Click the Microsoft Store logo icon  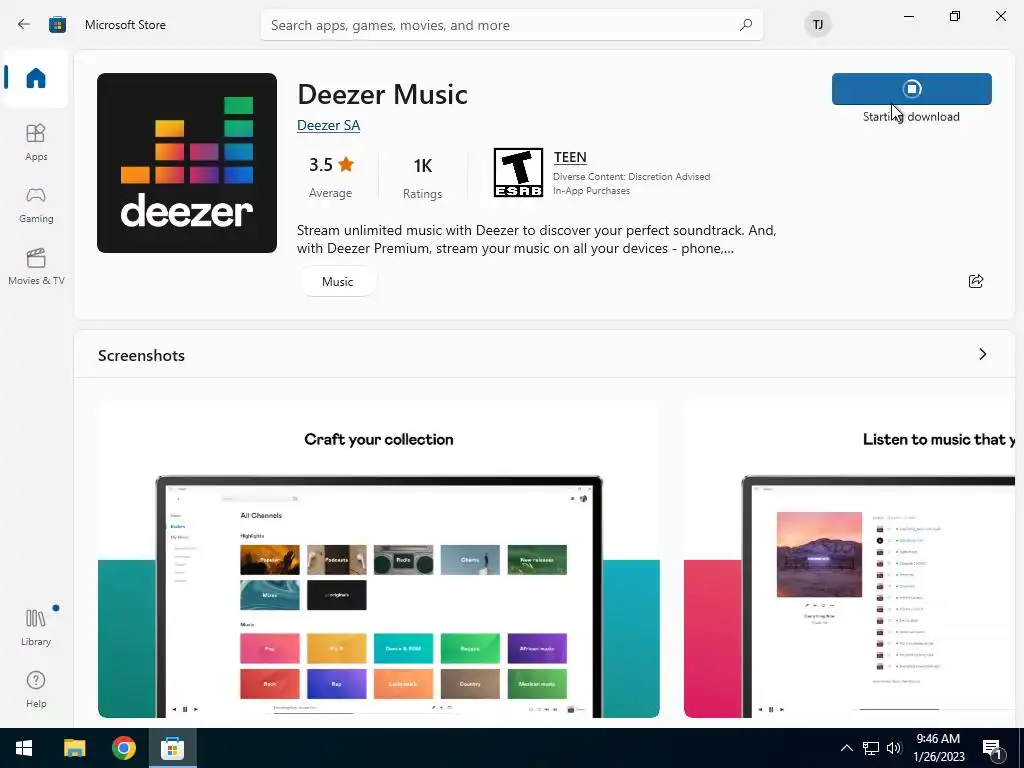(x=57, y=25)
